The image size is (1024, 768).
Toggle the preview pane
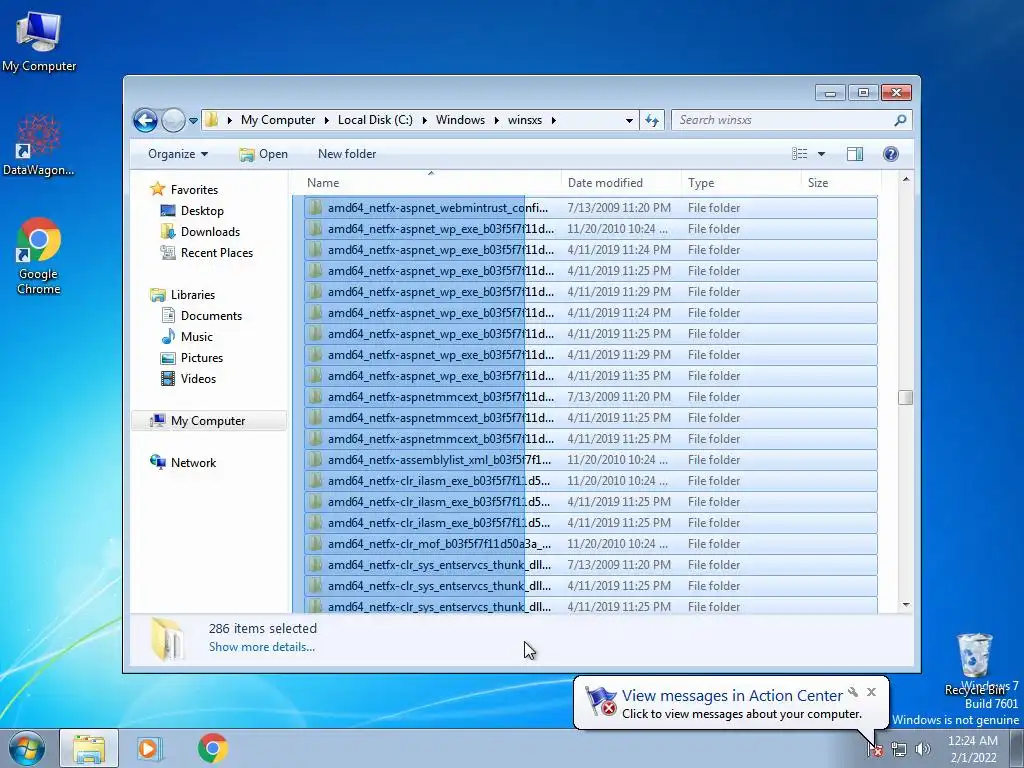tap(854, 154)
